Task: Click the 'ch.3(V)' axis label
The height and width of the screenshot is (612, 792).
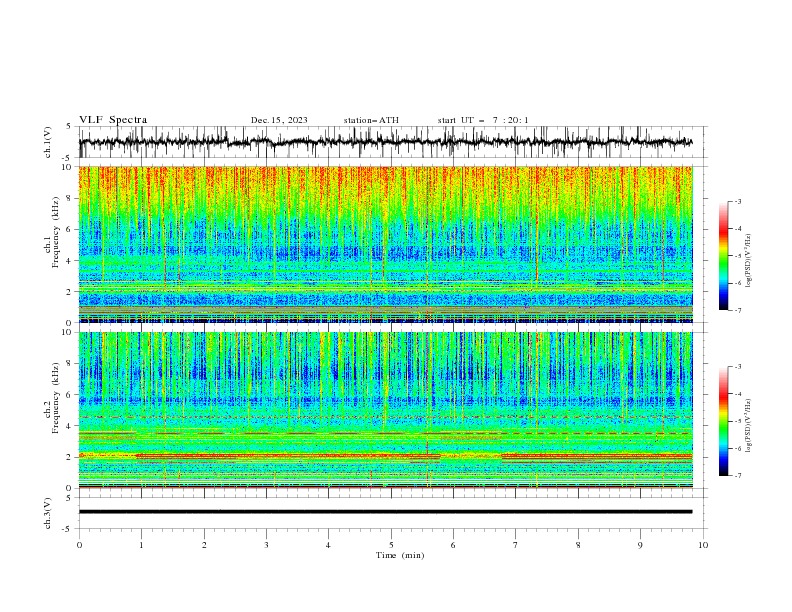Action: 48,513
